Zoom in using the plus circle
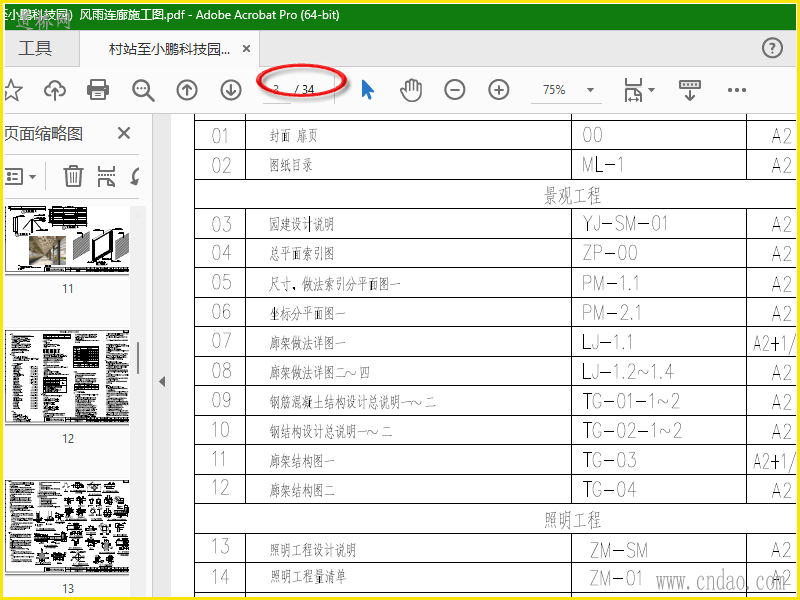Screen dimensions: 800x600 coord(498,90)
